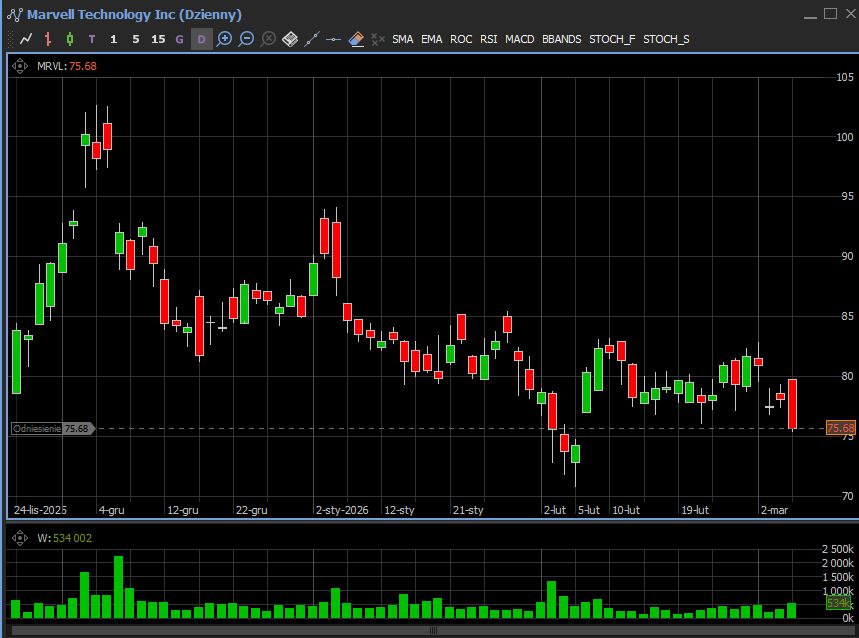Select the bar (OHLC) chart type
This screenshot has width=859, height=638.
tap(48, 39)
